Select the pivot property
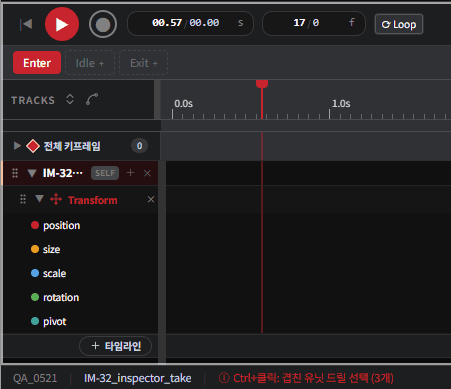Image resolution: width=451 pixels, height=389 pixels. click(x=55, y=322)
